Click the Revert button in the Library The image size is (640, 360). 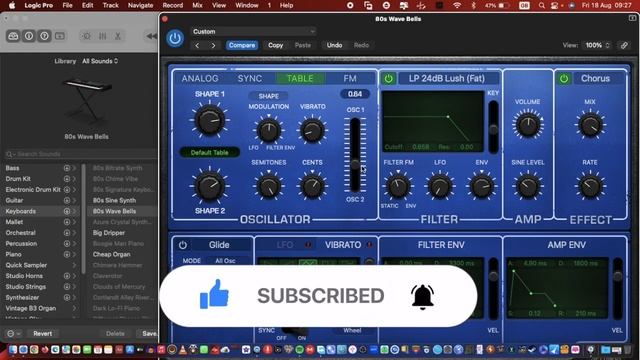[x=42, y=333]
